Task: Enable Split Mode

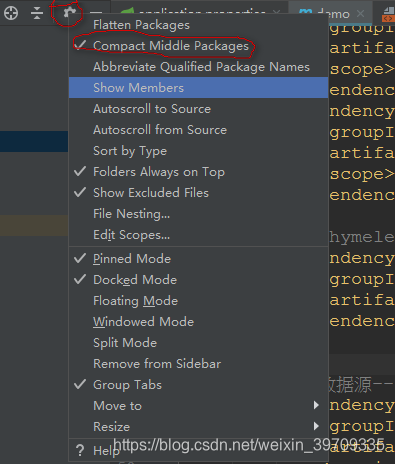Action: pos(198,343)
